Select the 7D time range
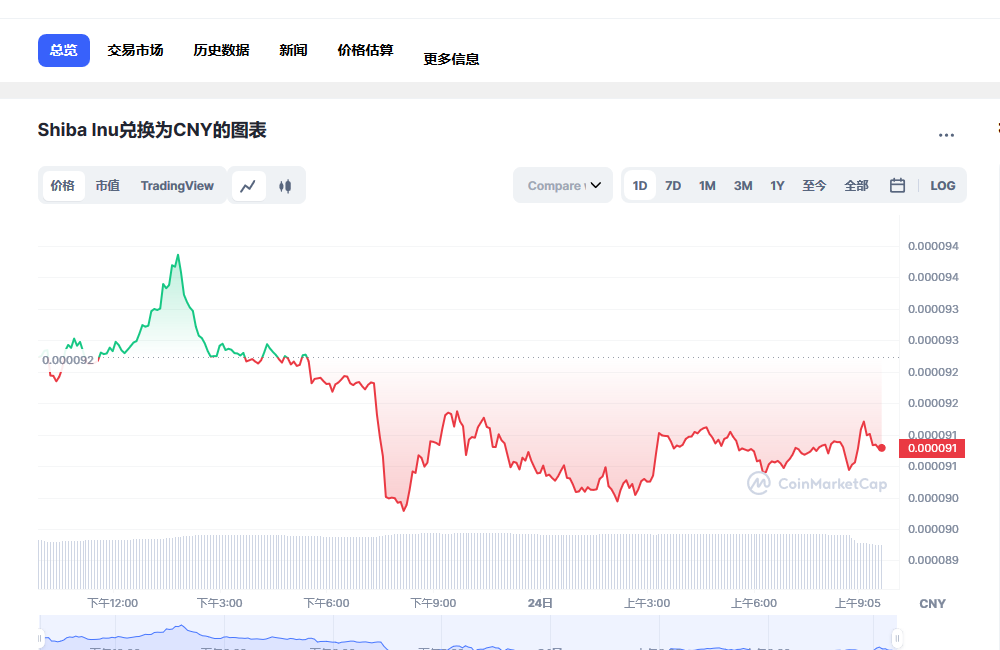Screen dimensions: 1000x650 point(673,186)
